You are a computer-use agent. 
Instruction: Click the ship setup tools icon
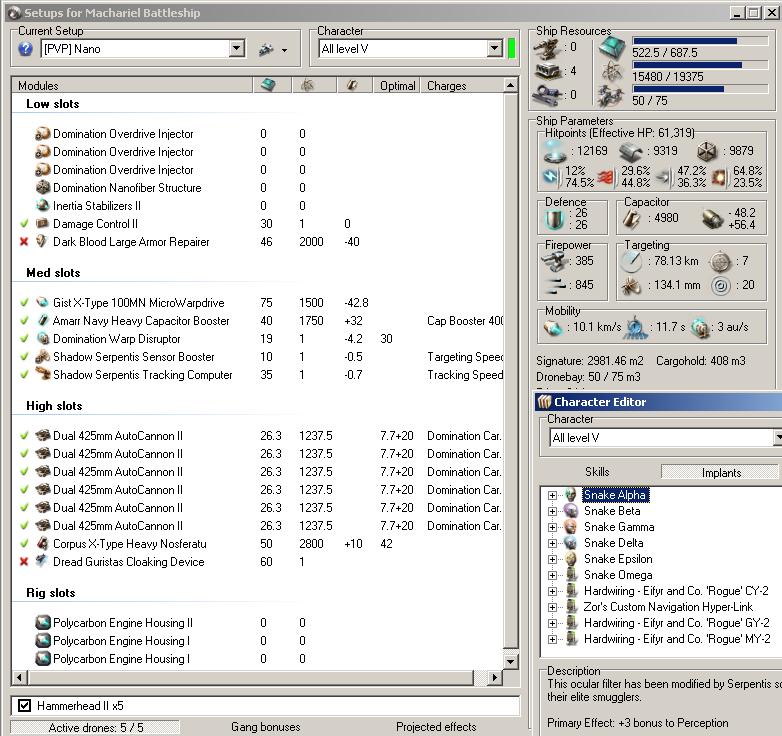click(267, 49)
